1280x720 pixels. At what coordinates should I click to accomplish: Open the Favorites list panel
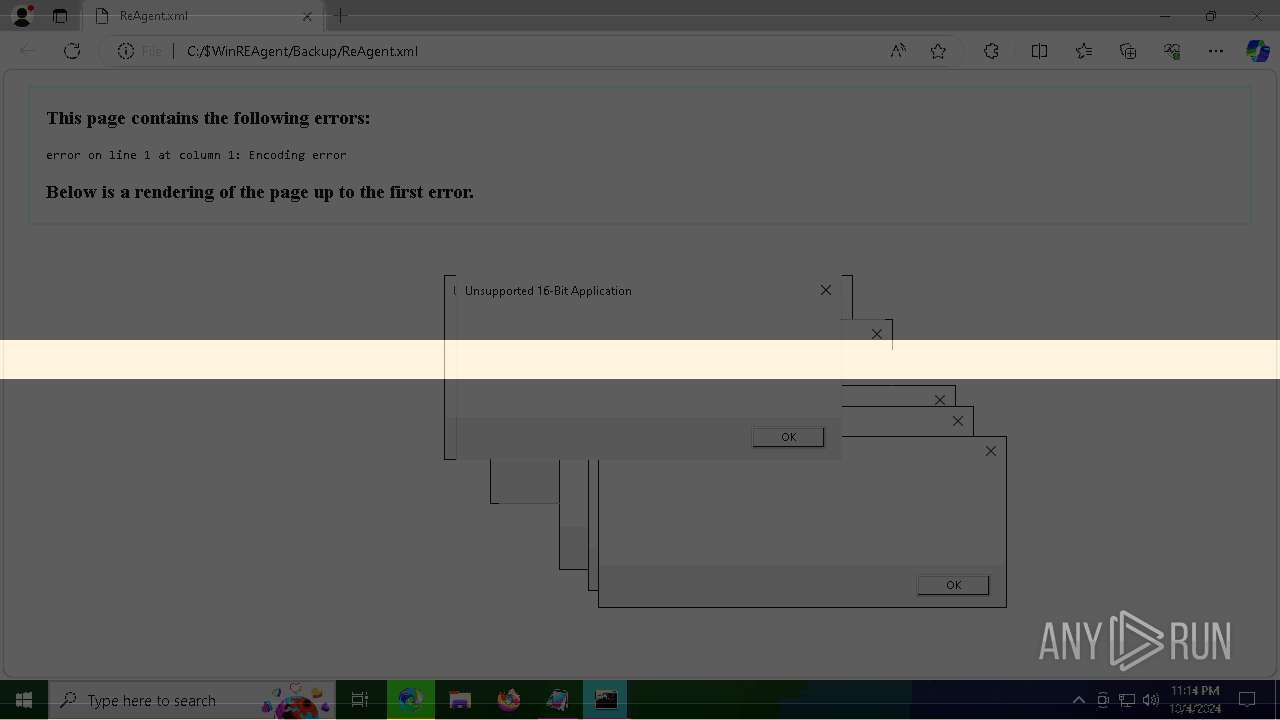1084,51
